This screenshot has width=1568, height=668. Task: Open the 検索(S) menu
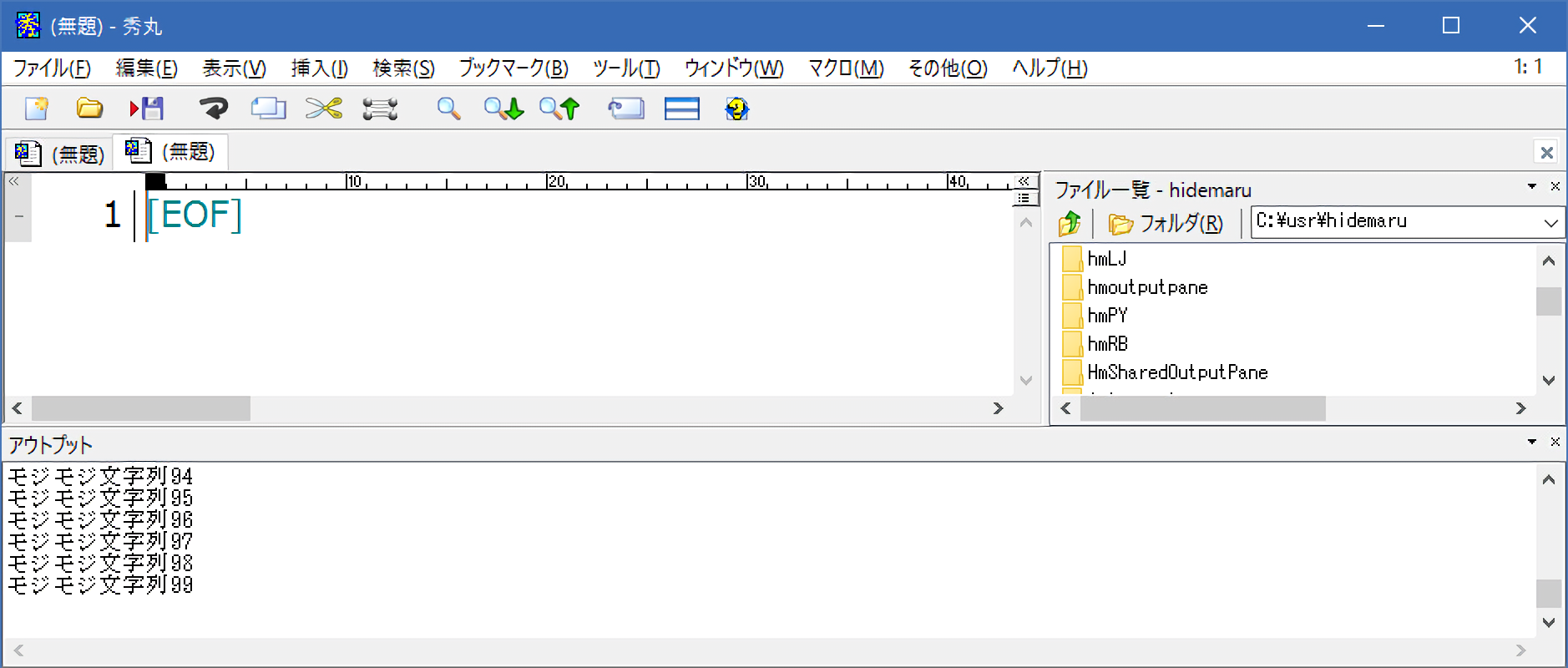click(403, 68)
